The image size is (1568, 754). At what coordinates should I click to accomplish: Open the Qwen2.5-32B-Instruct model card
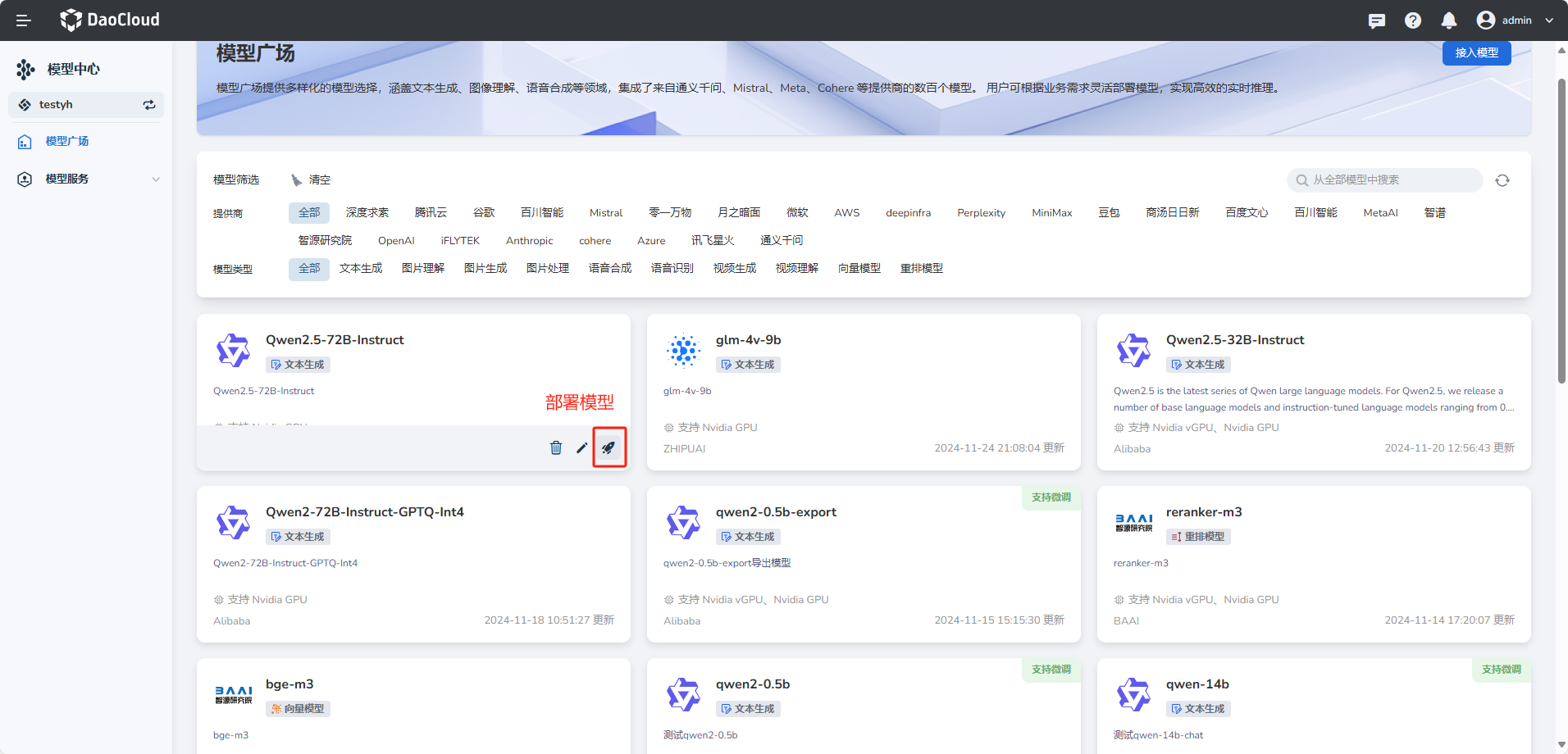1314,392
